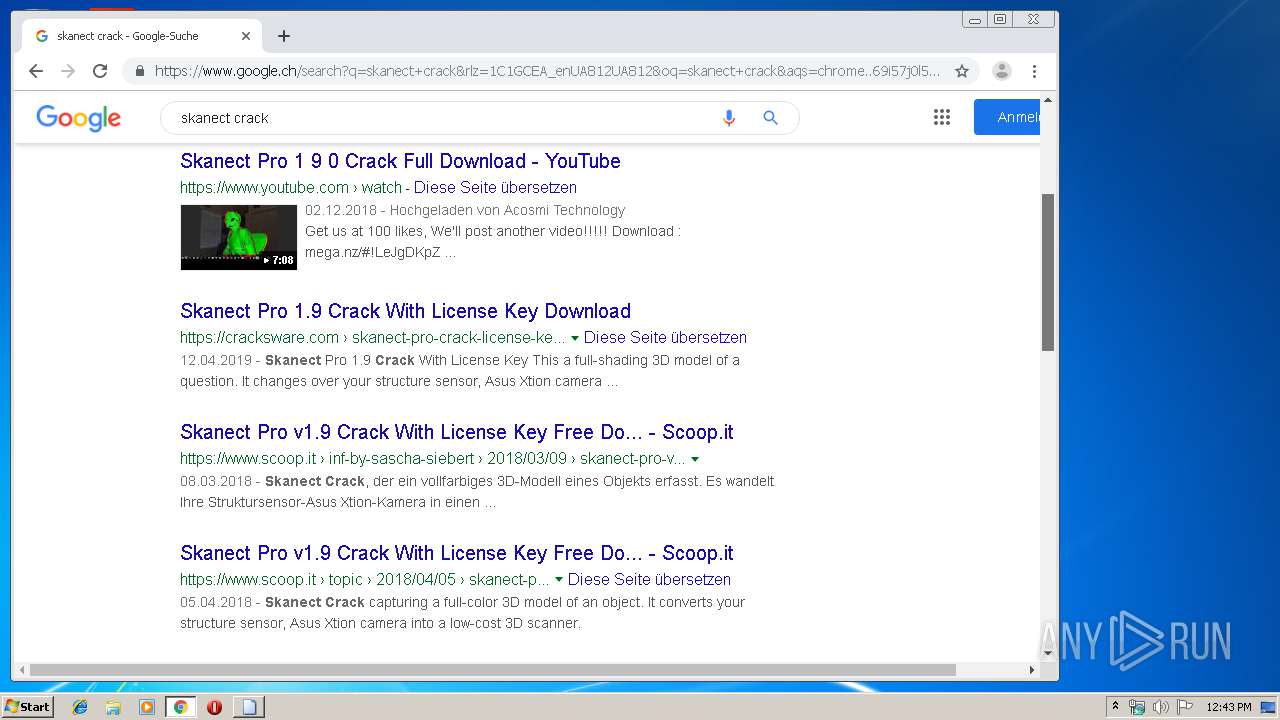Viewport: 1280px width, 720px height.
Task: Open the Action Center flag icon
Action: [x=1185, y=707]
